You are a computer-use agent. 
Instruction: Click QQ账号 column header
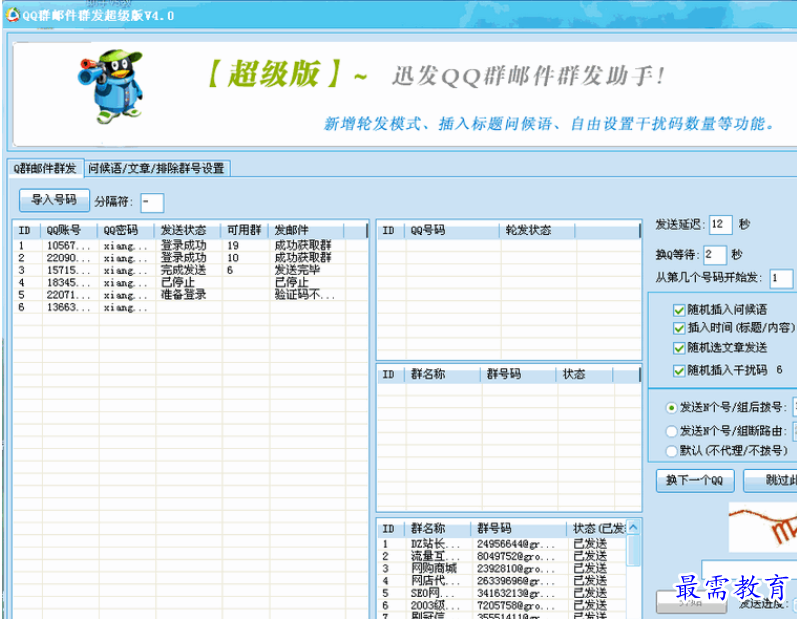(69, 230)
